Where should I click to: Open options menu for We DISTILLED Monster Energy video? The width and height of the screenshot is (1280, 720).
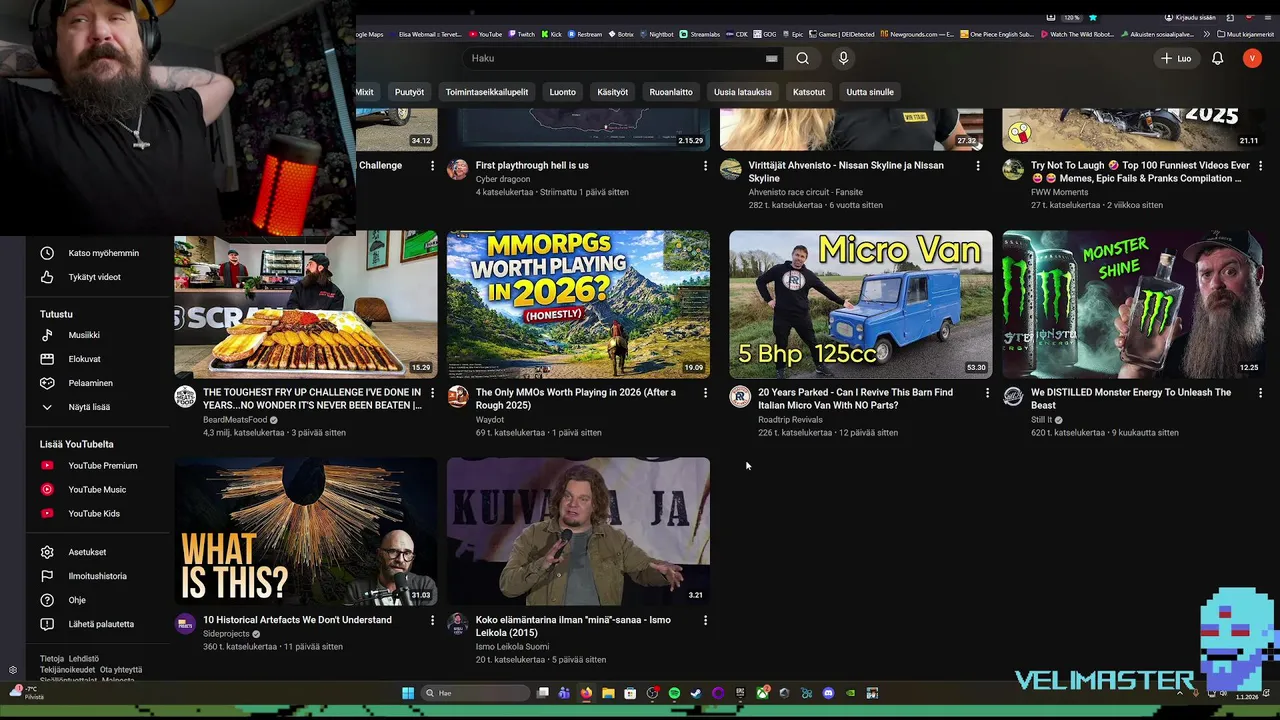pyautogui.click(x=1260, y=393)
